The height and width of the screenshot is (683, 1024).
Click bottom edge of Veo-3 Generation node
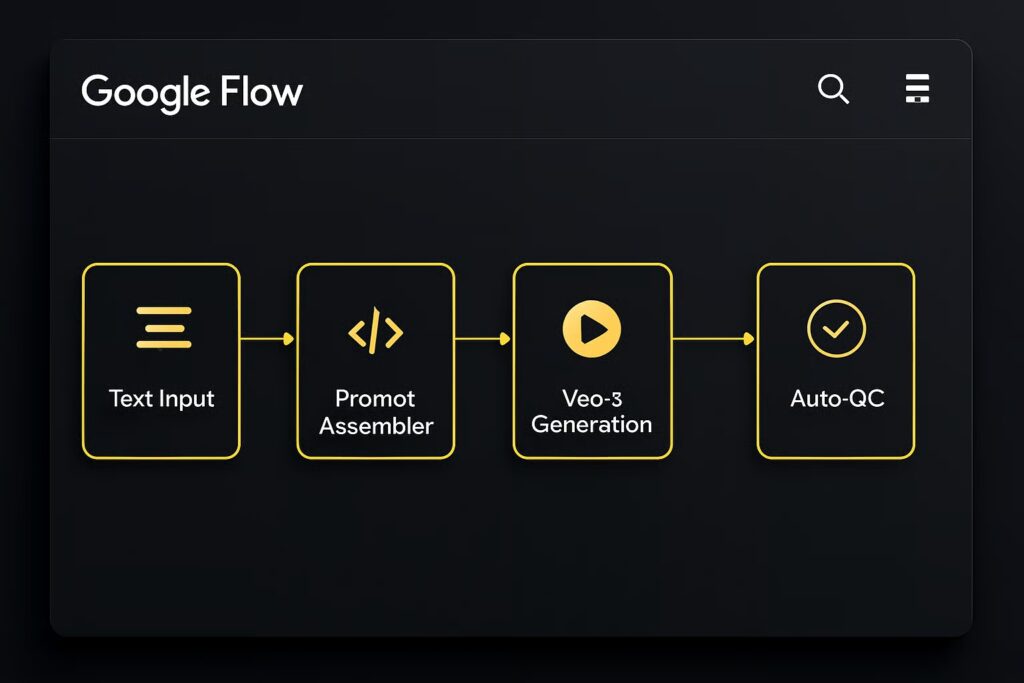click(x=592, y=457)
